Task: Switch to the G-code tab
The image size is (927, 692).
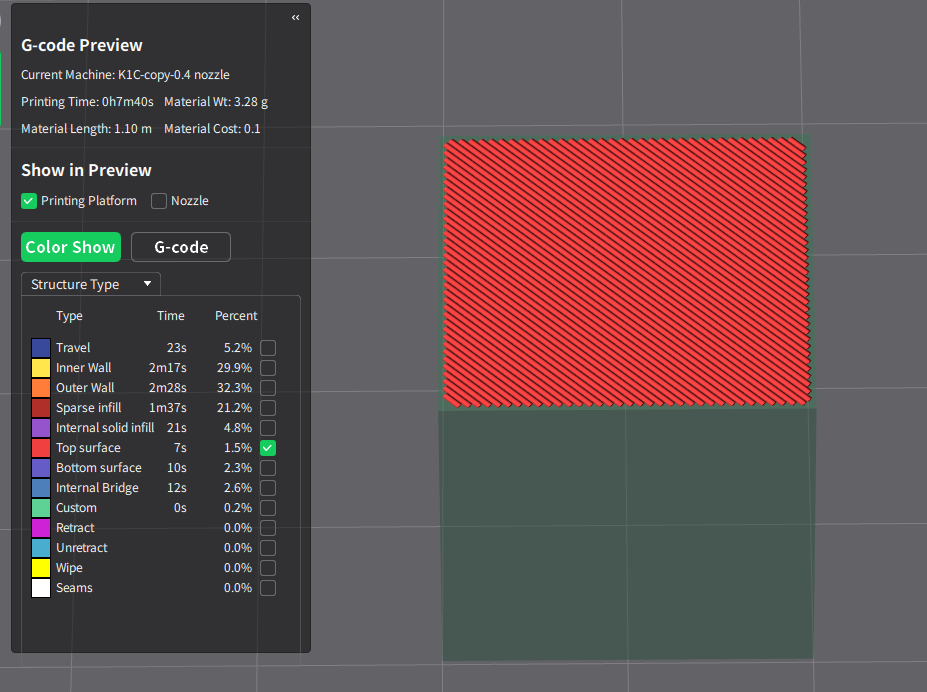Action: coord(181,247)
